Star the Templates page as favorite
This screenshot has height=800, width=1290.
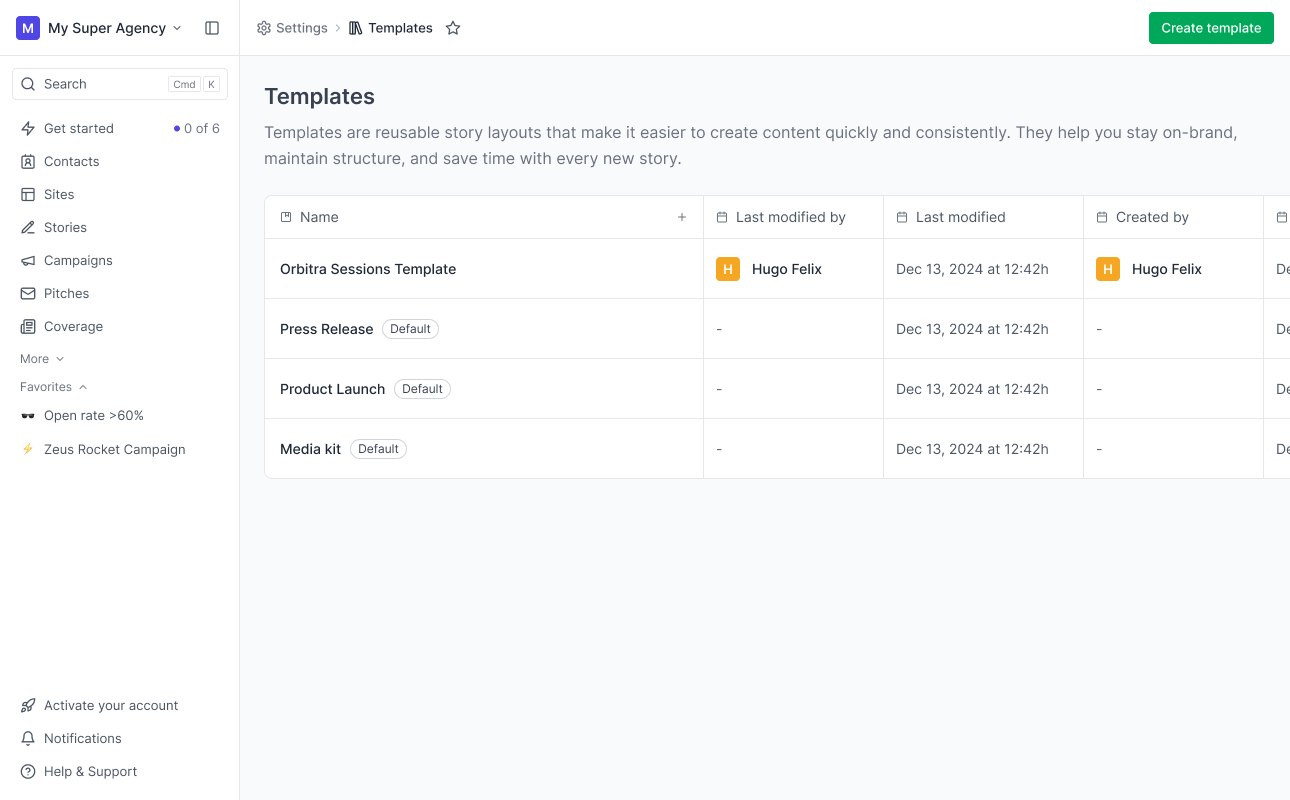tap(453, 28)
